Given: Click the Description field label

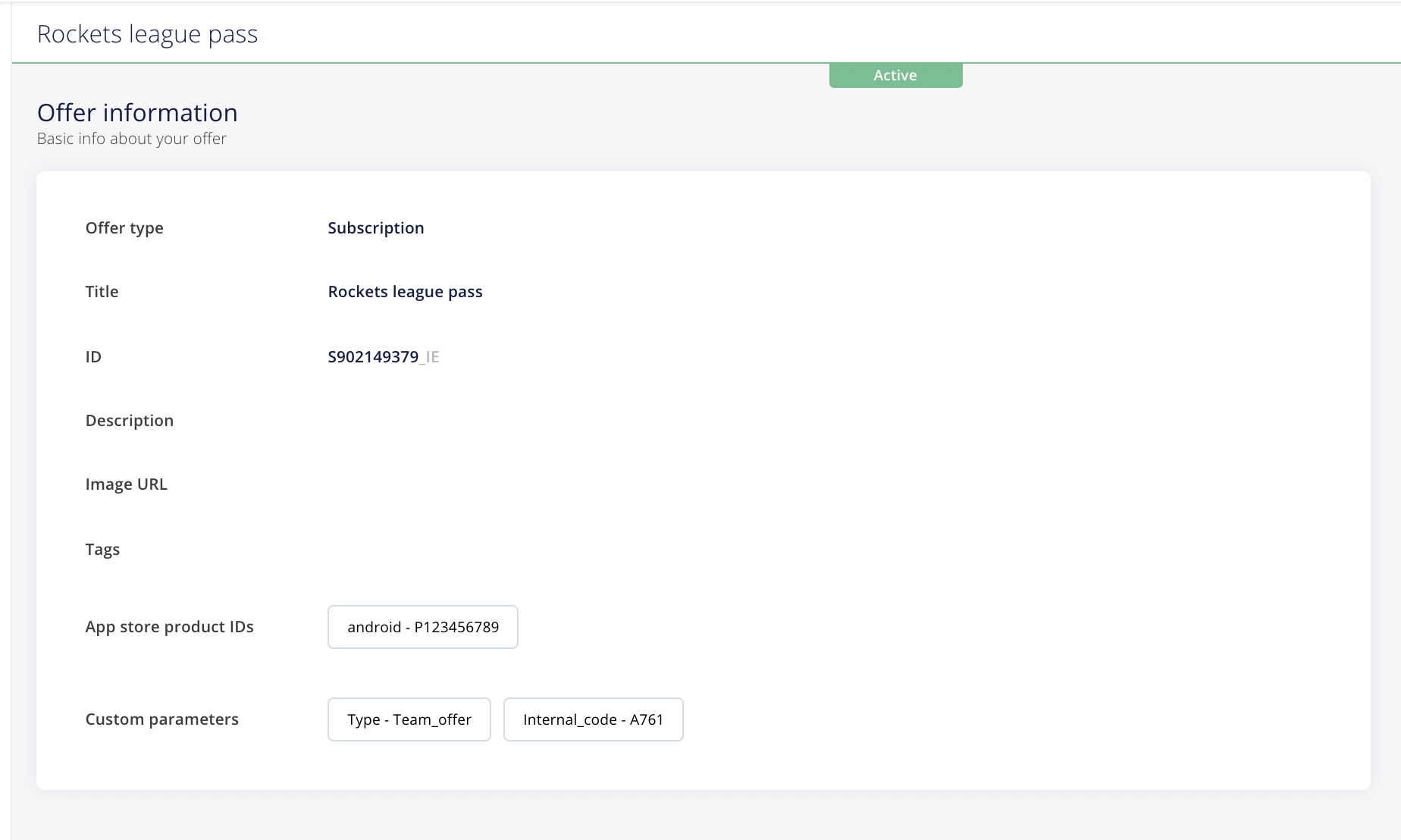Looking at the screenshot, I should 130,421.
